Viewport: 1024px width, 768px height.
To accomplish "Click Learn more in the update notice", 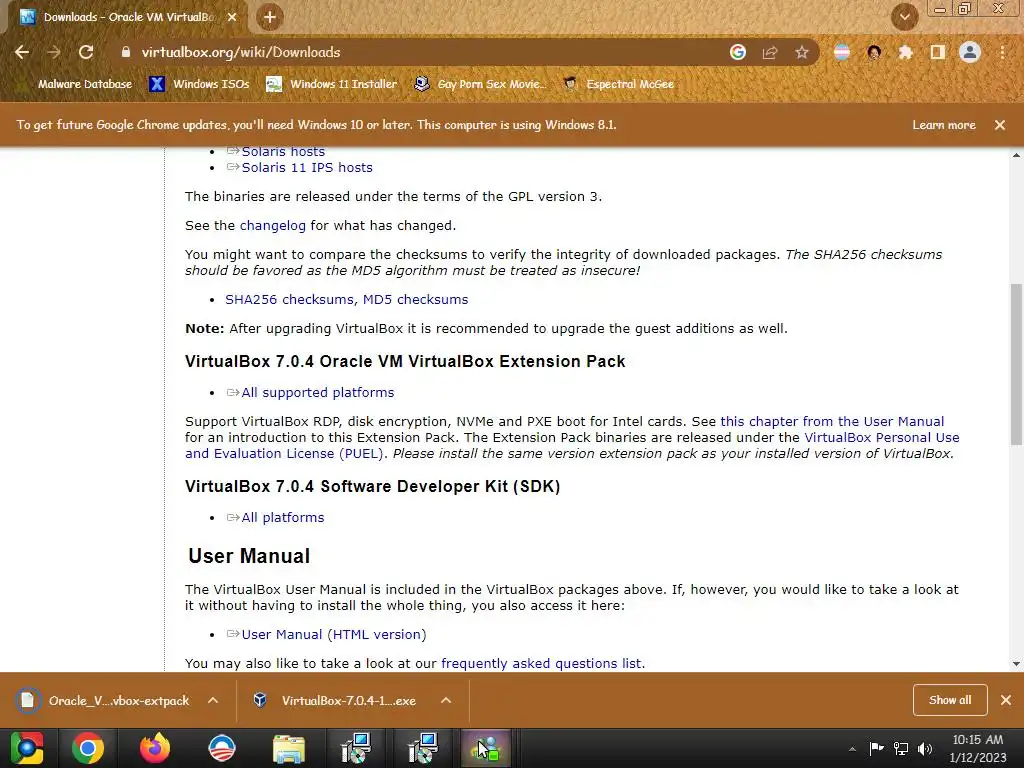I will [x=944, y=125].
